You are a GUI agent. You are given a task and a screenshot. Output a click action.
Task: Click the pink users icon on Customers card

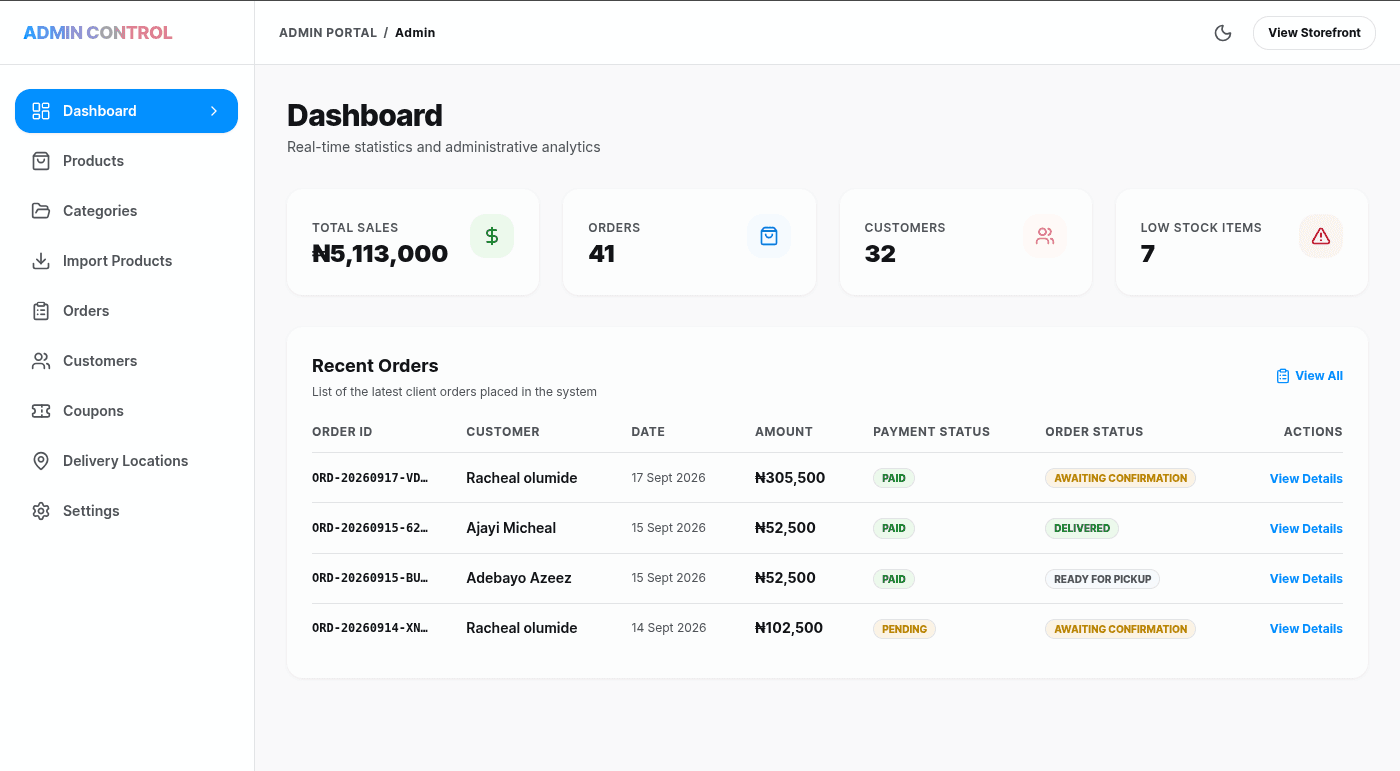click(x=1045, y=236)
